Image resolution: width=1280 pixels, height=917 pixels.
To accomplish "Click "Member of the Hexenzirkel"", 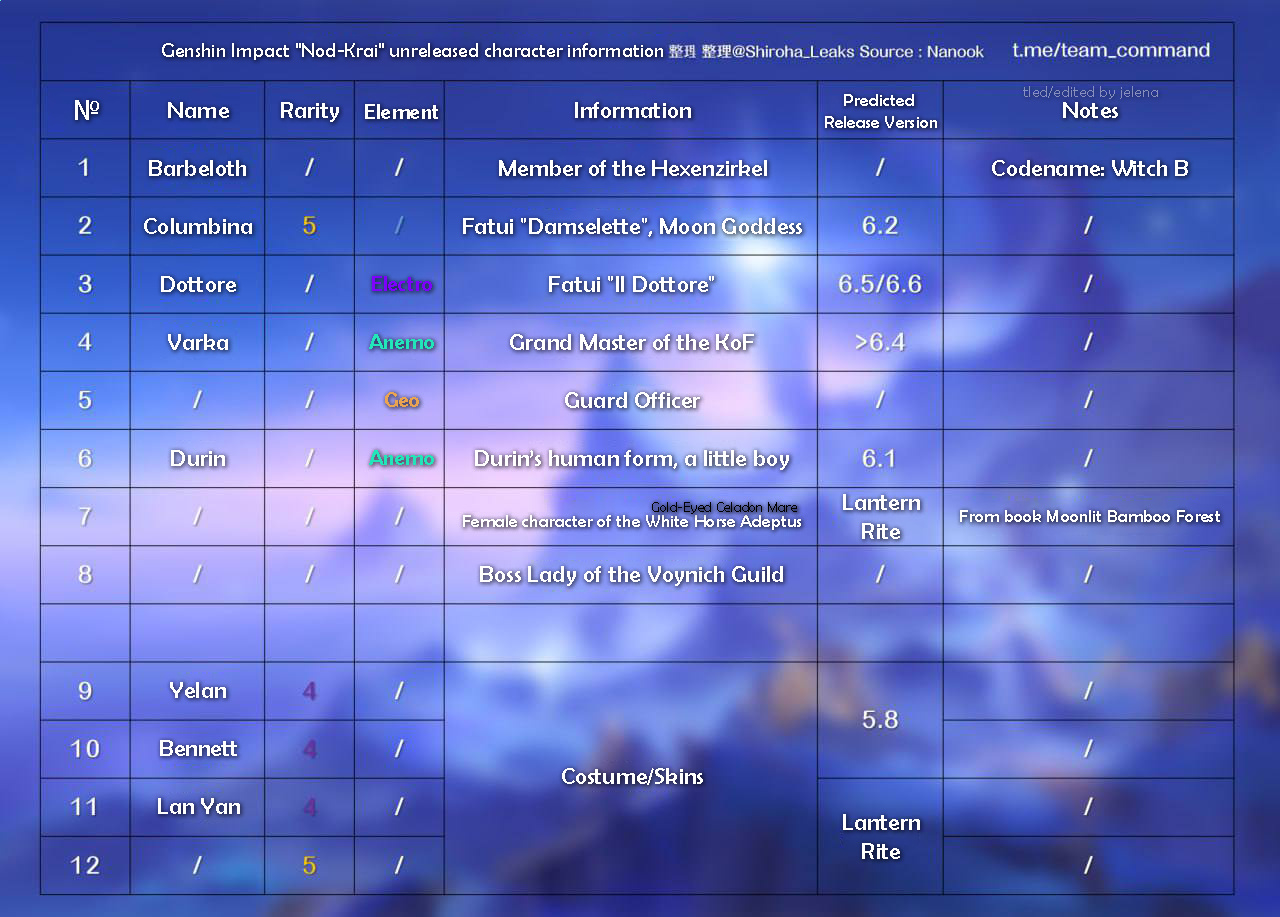I will [632, 168].
